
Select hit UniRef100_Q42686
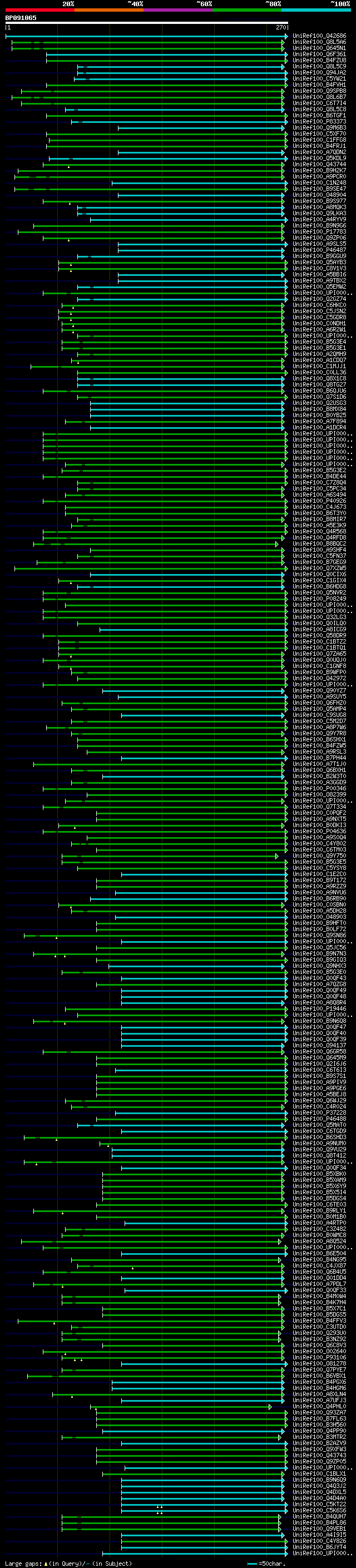click(x=319, y=36)
